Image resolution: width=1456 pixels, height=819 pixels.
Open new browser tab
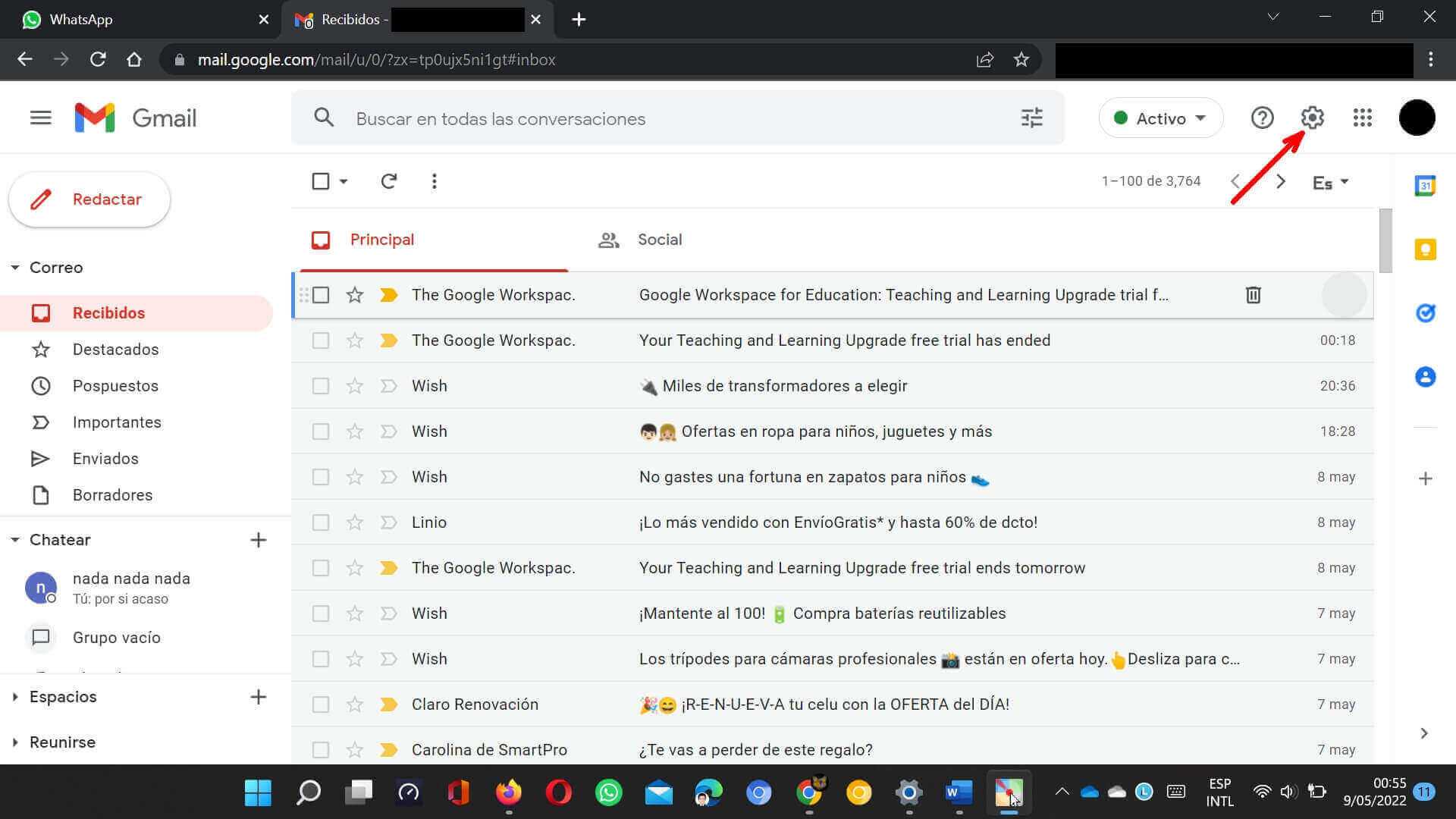click(x=579, y=20)
